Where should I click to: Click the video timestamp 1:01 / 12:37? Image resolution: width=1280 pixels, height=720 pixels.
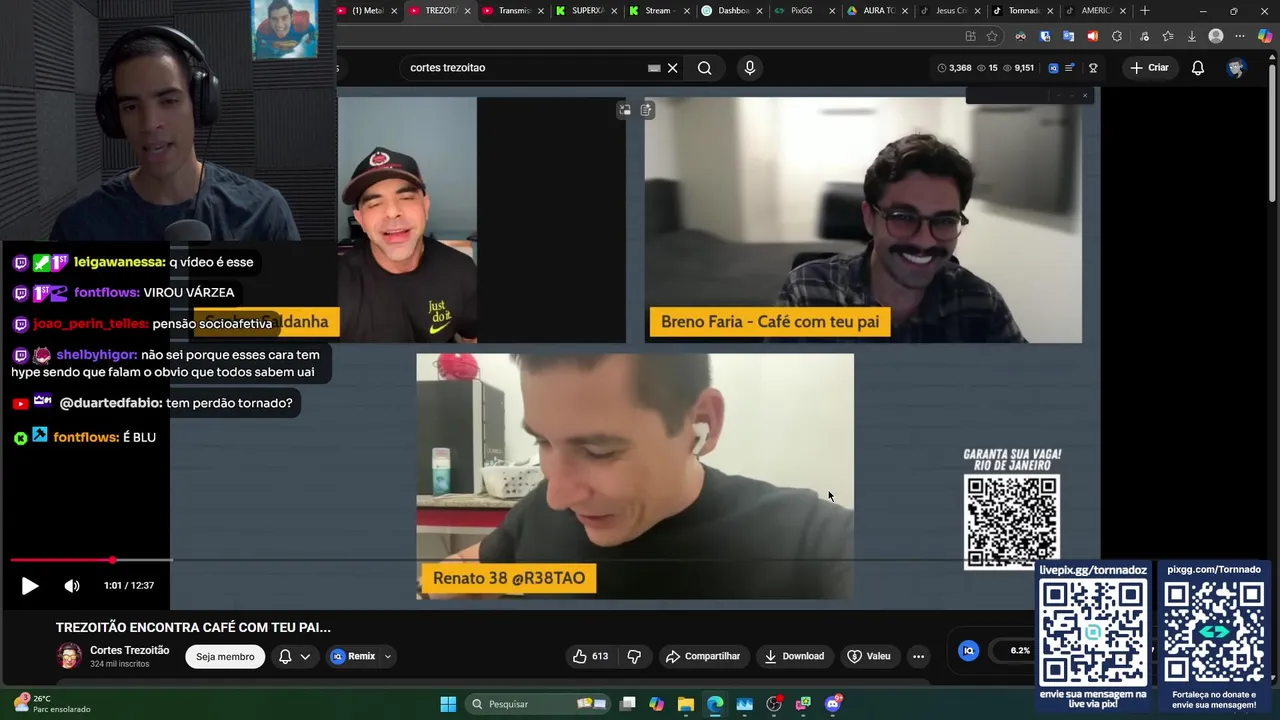(x=129, y=586)
